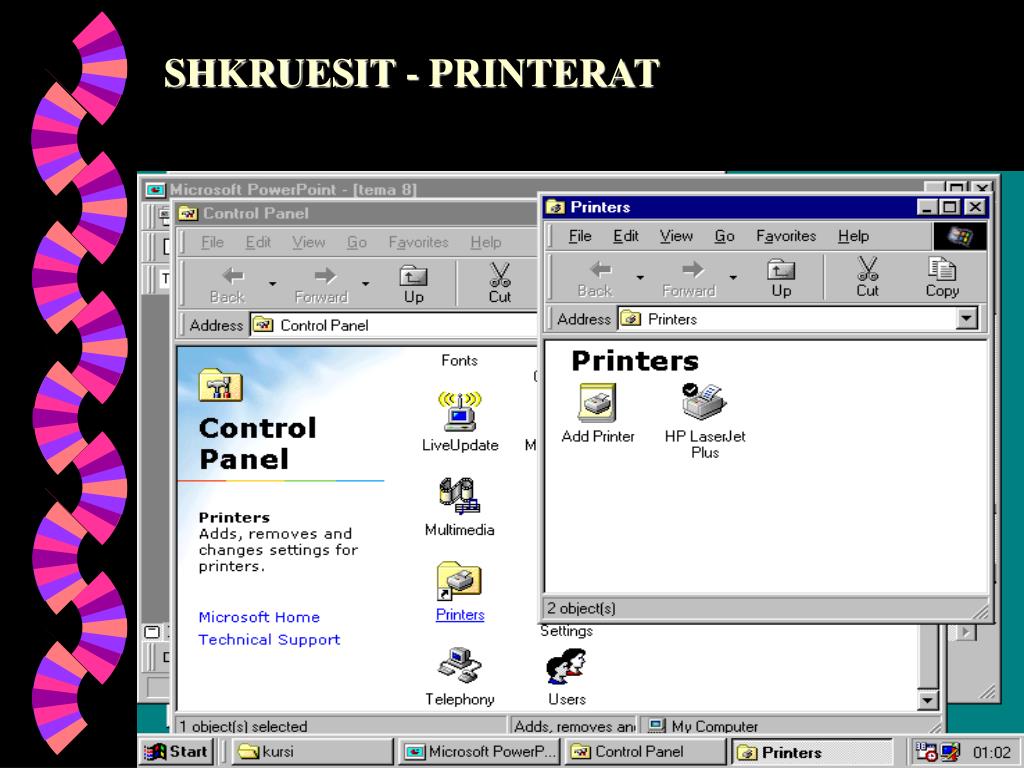Click '2 object(s)' status bar text
The height and width of the screenshot is (768, 1024).
pos(581,608)
